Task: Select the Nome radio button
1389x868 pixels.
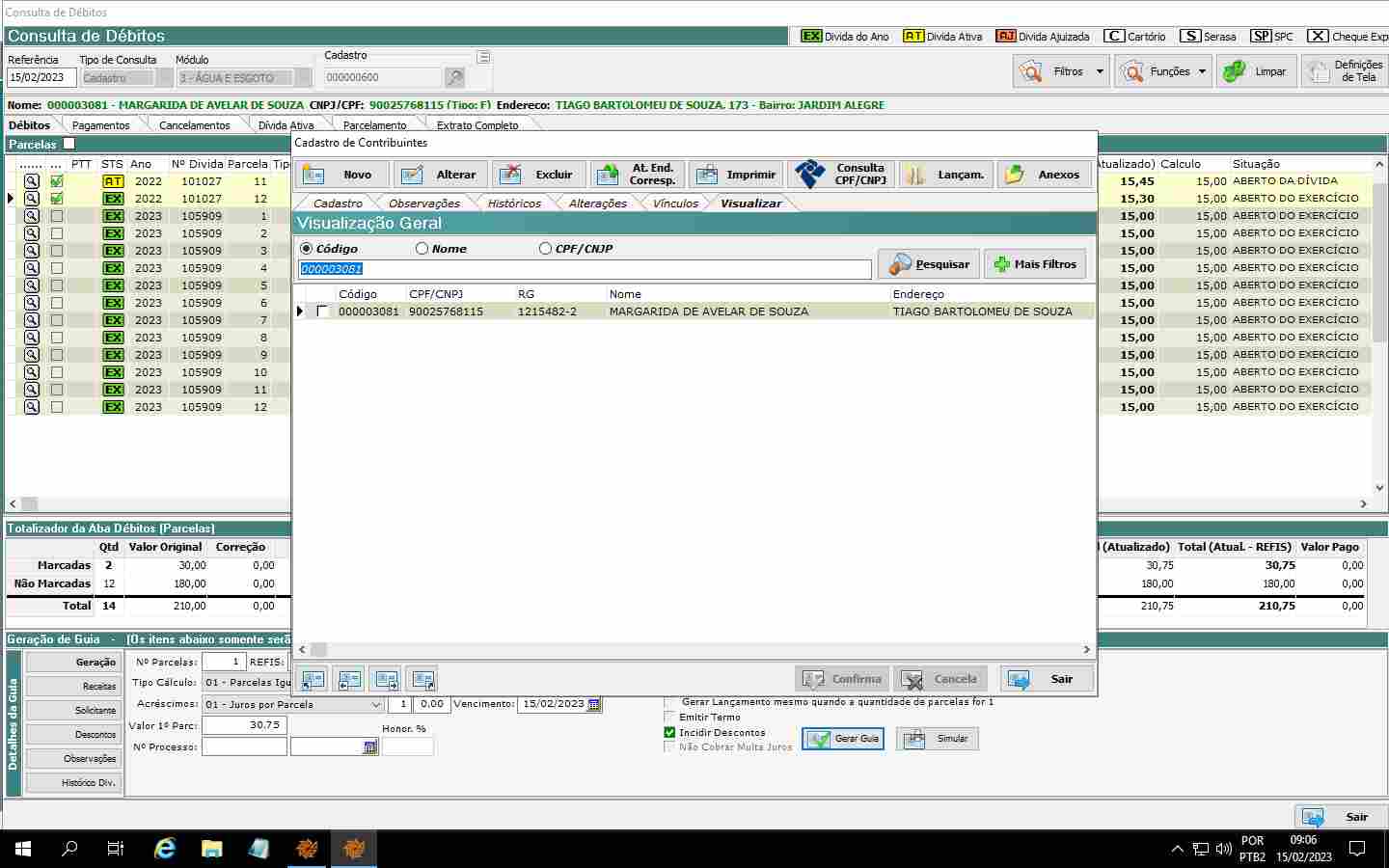Action: point(422,249)
